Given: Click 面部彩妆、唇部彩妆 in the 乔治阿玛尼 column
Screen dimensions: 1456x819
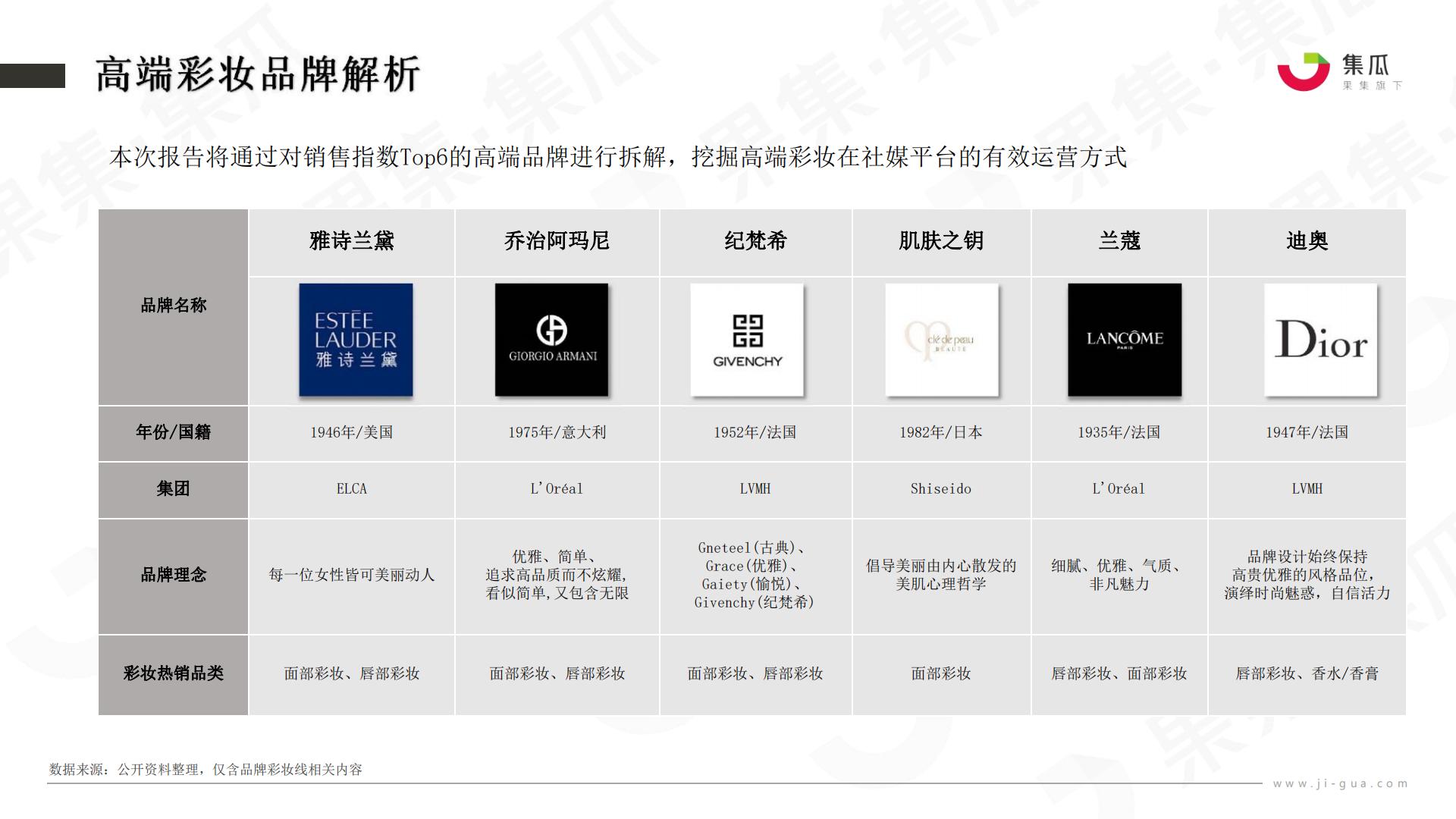Looking at the screenshot, I should (557, 673).
